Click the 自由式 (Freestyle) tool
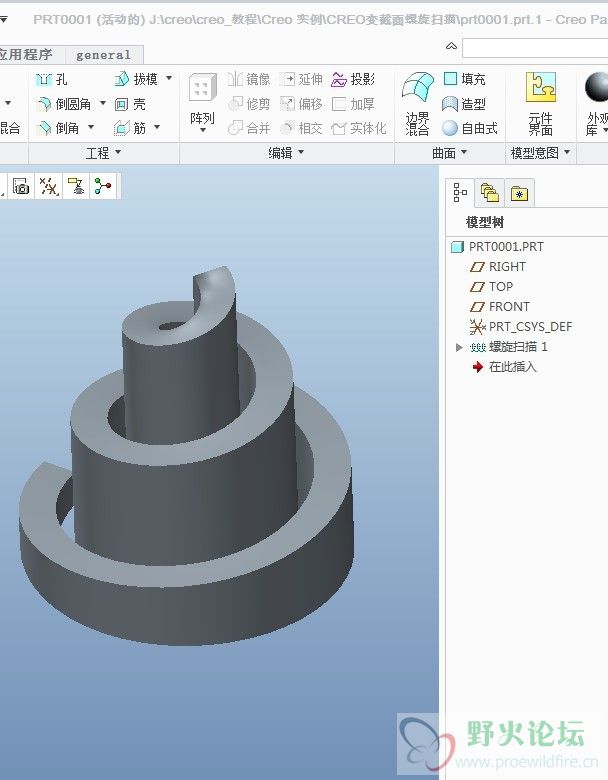The height and width of the screenshot is (780, 608). [470, 128]
